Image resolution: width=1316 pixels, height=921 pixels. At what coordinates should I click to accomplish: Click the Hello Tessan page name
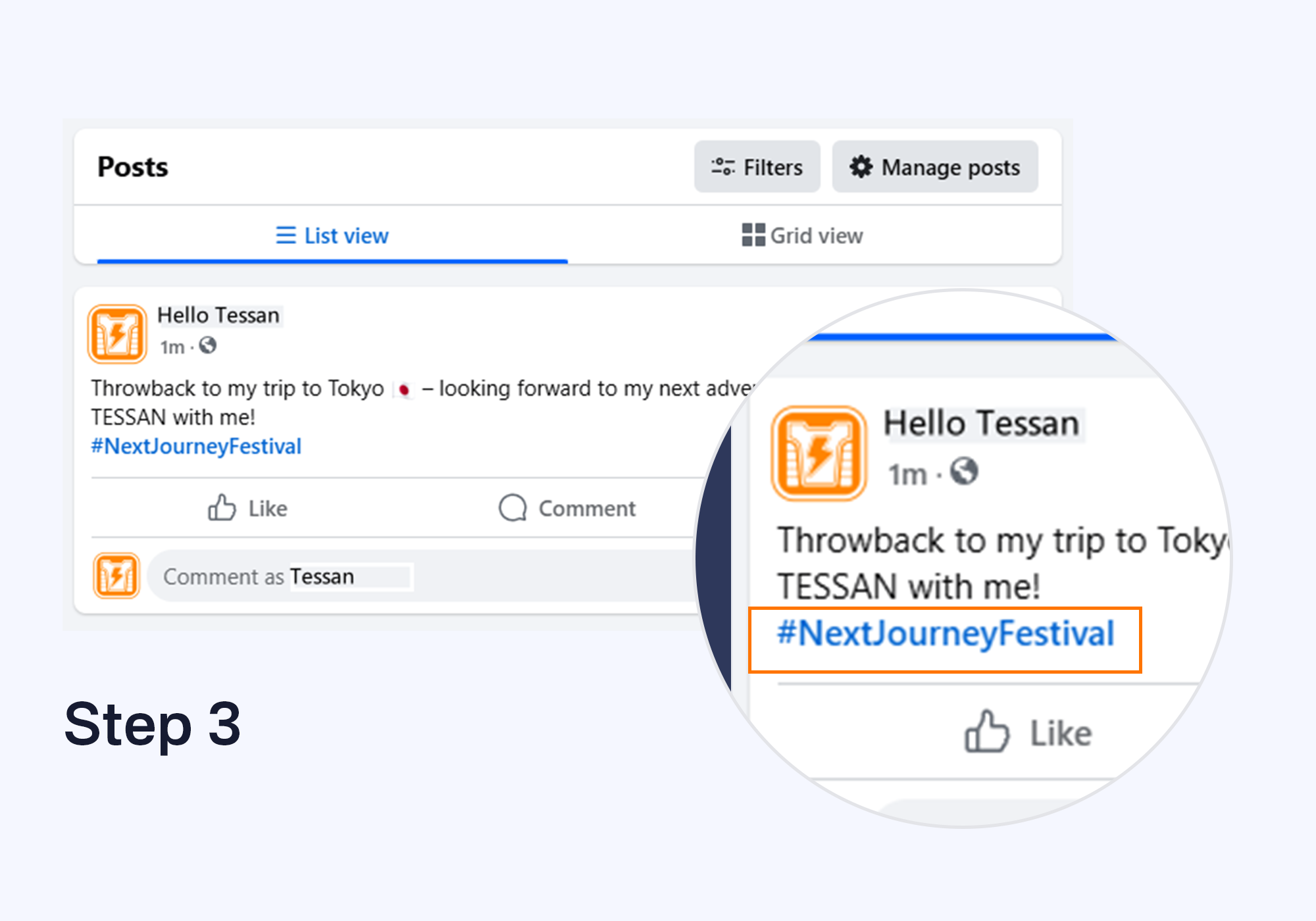(218, 316)
